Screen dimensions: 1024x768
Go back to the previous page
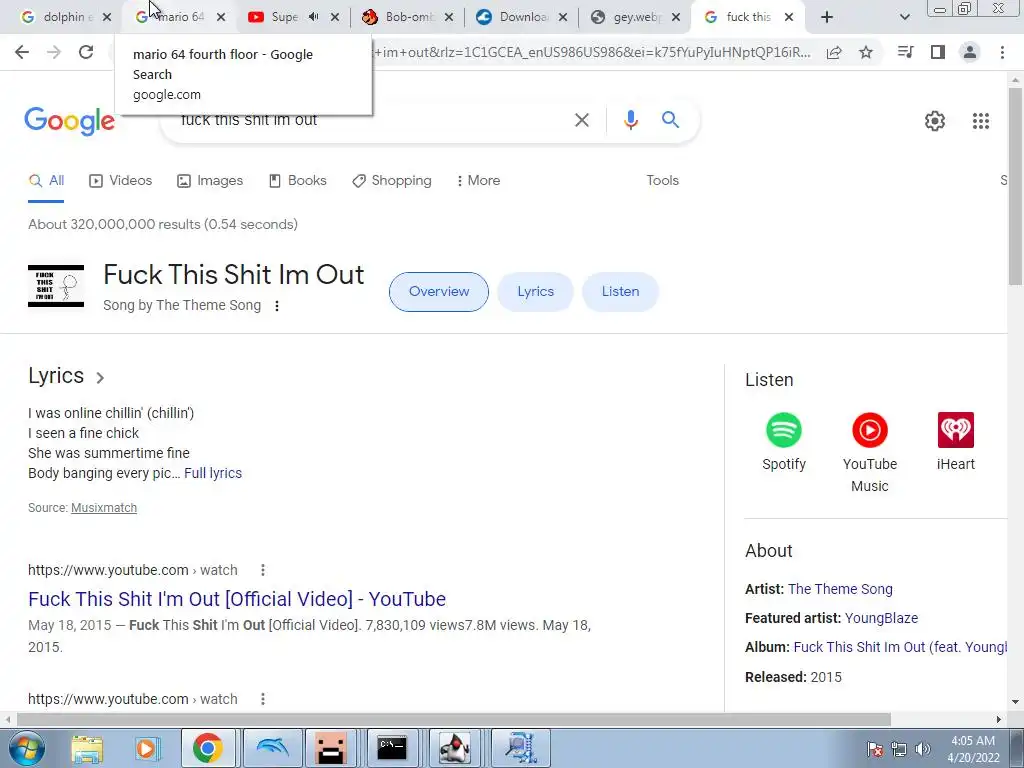[x=22, y=52]
